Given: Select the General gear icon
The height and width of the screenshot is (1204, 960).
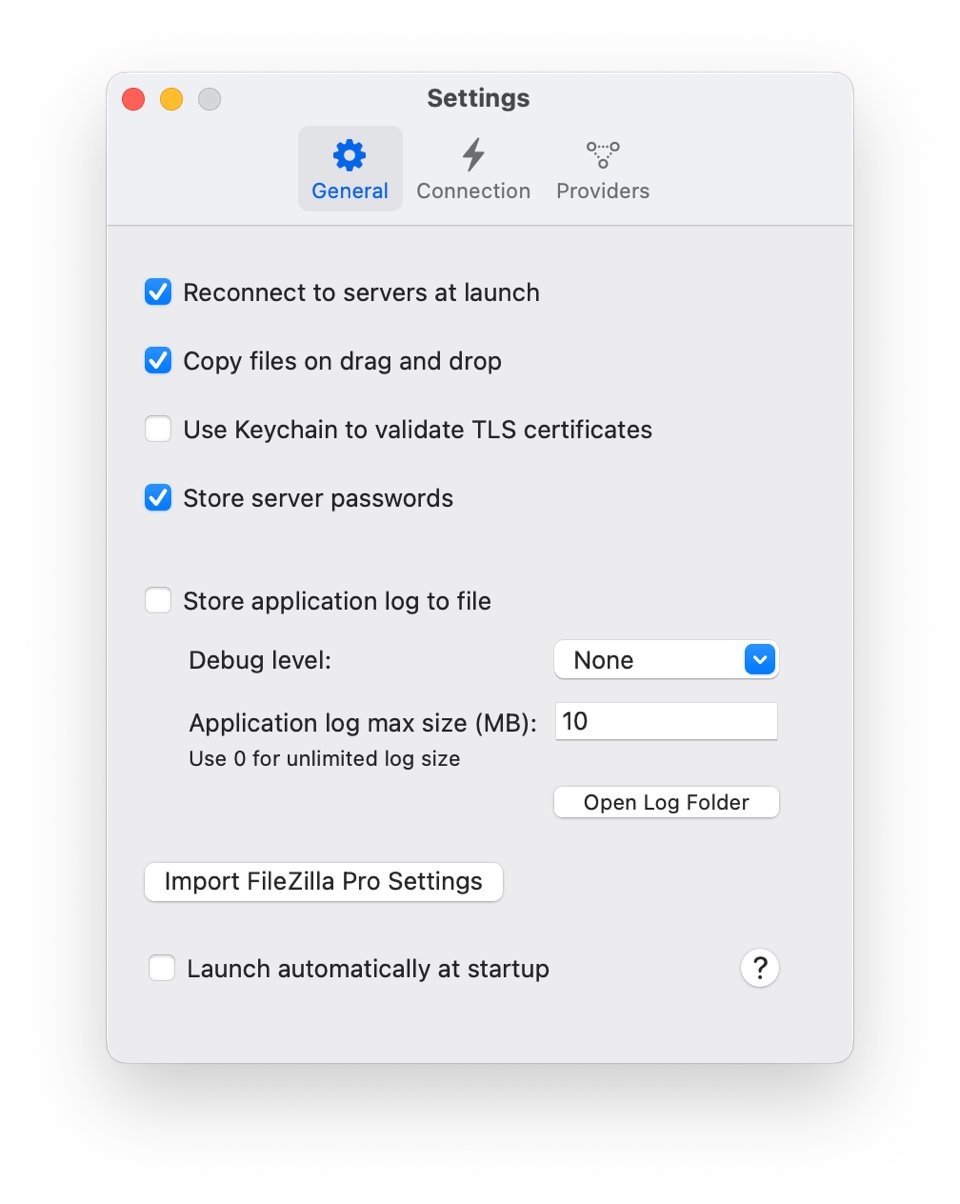Looking at the screenshot, I should pos(349,155).
